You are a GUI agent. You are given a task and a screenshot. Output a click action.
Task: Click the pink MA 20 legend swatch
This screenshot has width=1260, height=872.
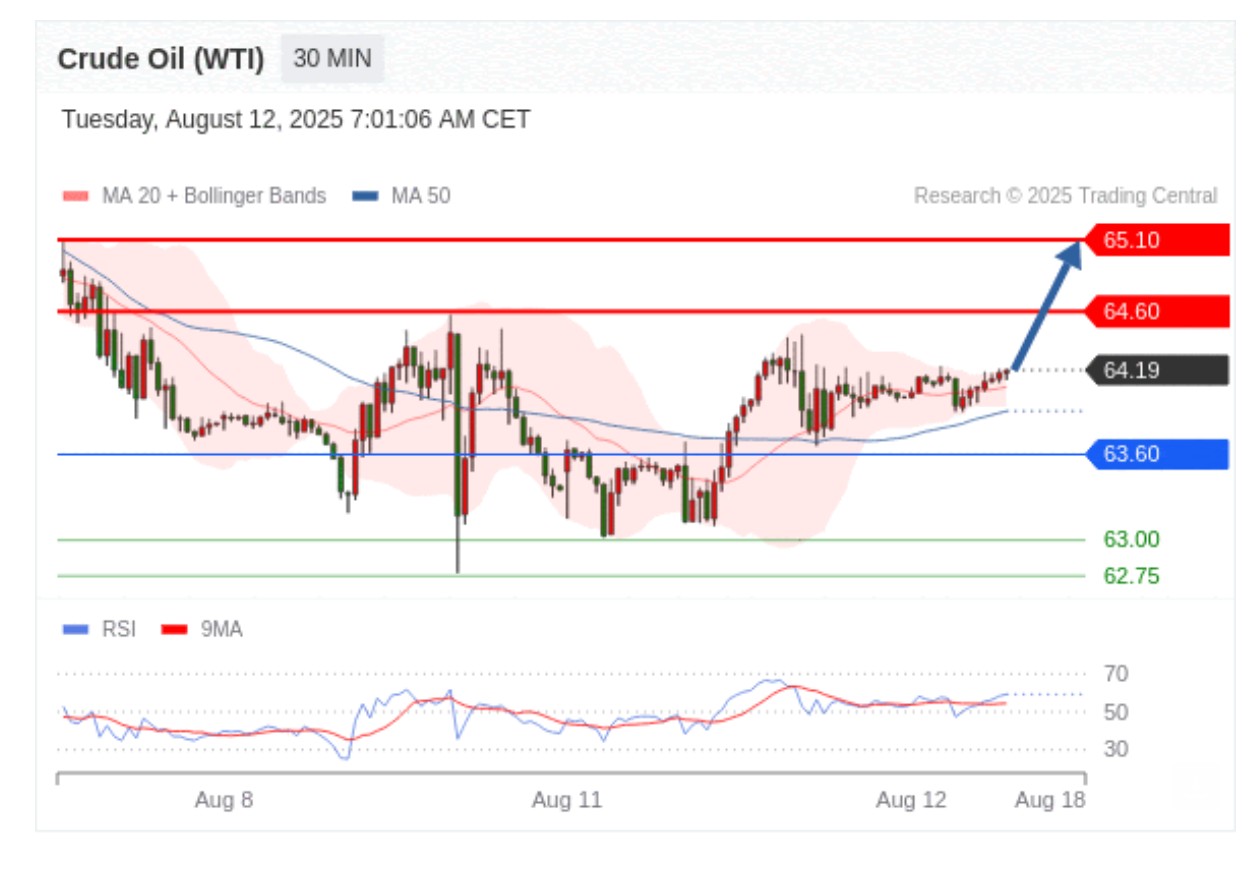click(x=75, y=196)
